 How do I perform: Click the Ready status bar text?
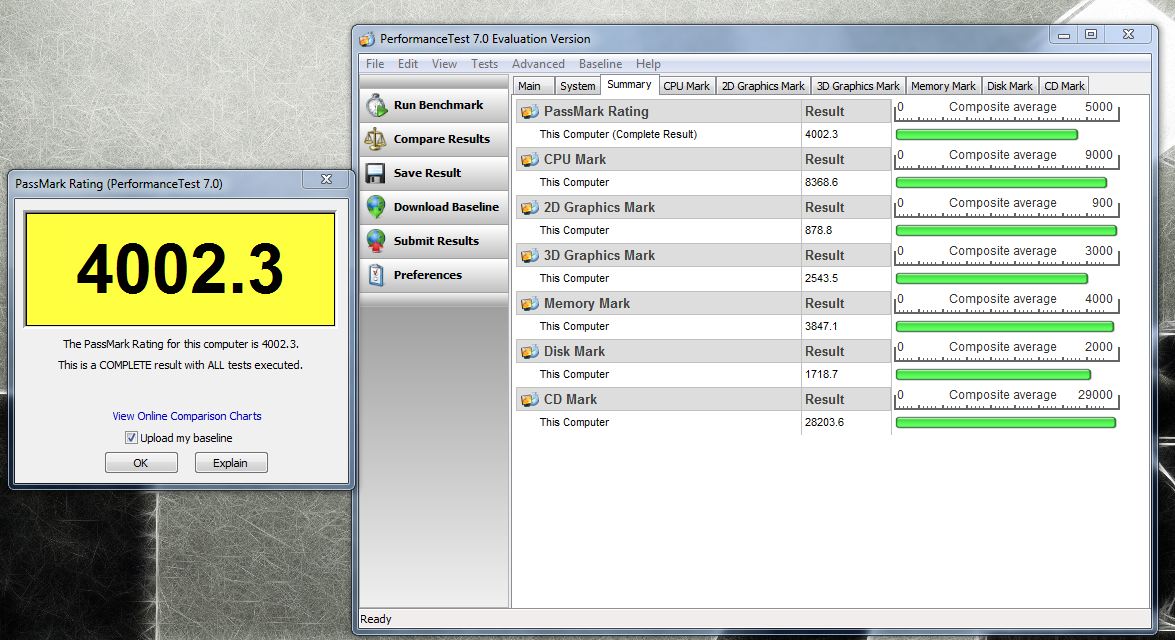pyautogui.click(x=376, y=620)
